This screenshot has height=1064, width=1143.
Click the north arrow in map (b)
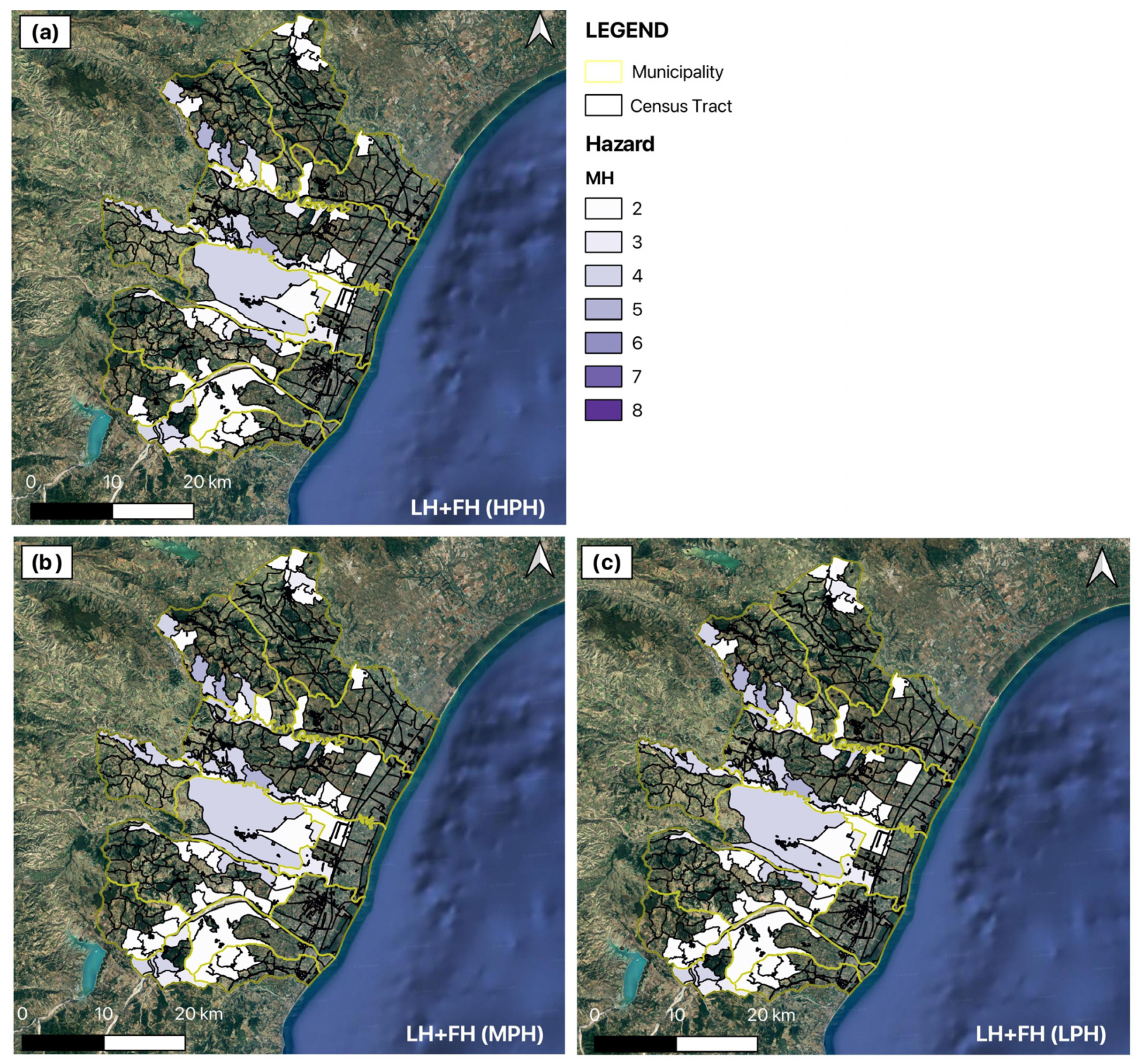tap(540, 561)
